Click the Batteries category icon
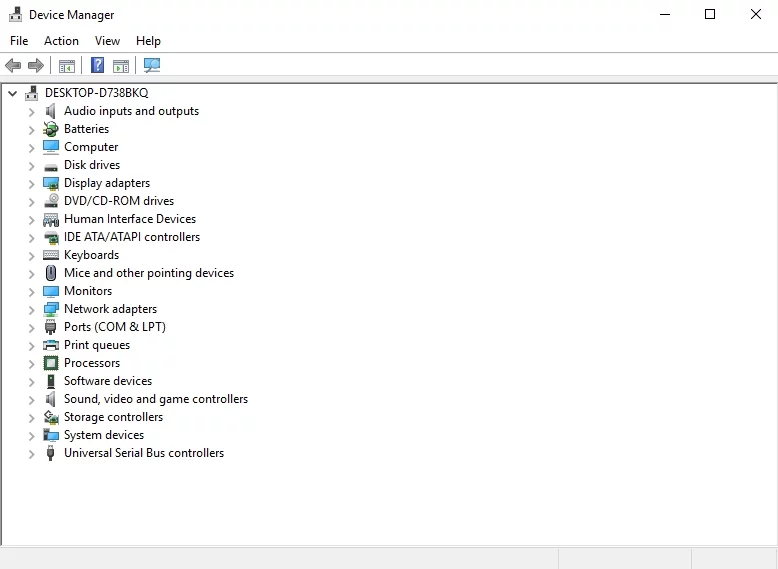Image resolution: width=778 pixels, height=569 pixels. 51,129
